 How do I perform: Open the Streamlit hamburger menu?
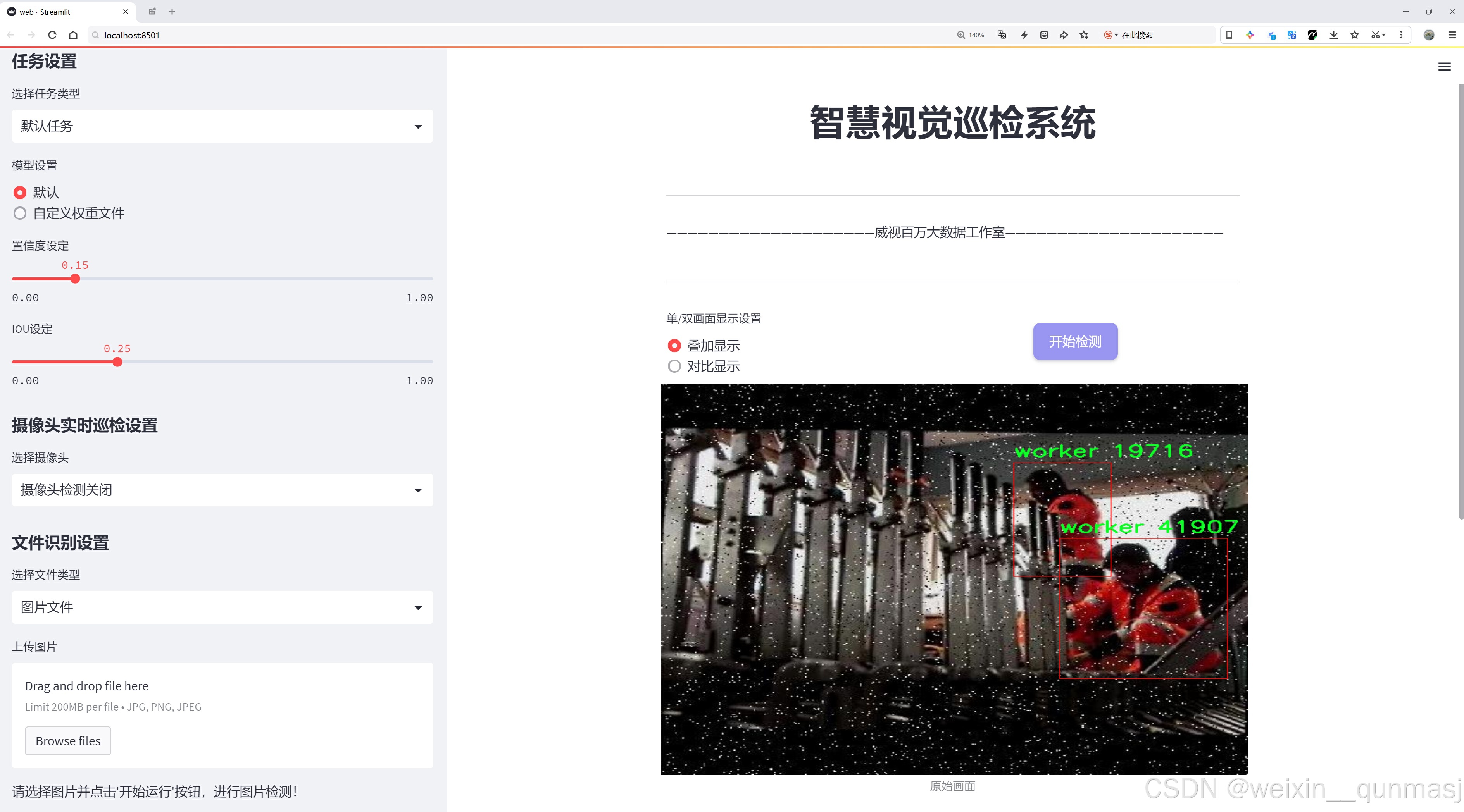coord(1444,67)
